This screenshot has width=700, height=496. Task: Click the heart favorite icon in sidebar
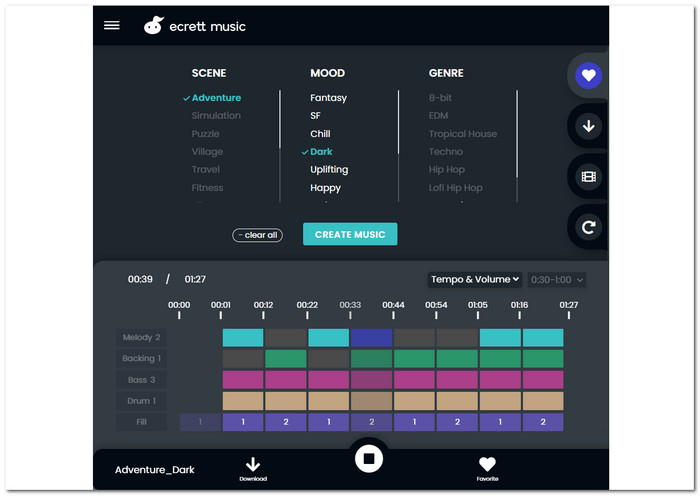click(589, 76)
